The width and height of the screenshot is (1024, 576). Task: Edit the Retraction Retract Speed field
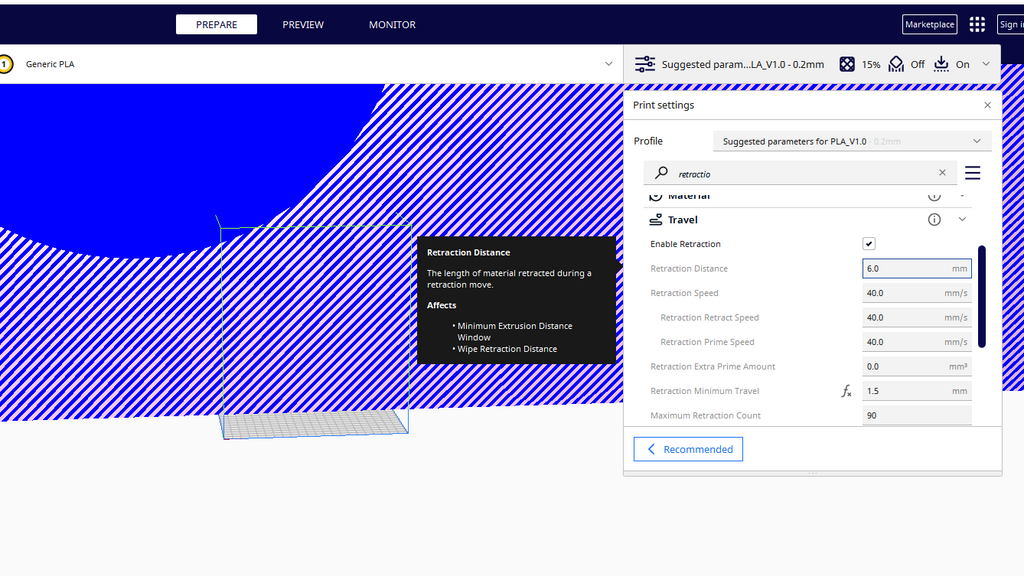[x=917, y=317]
